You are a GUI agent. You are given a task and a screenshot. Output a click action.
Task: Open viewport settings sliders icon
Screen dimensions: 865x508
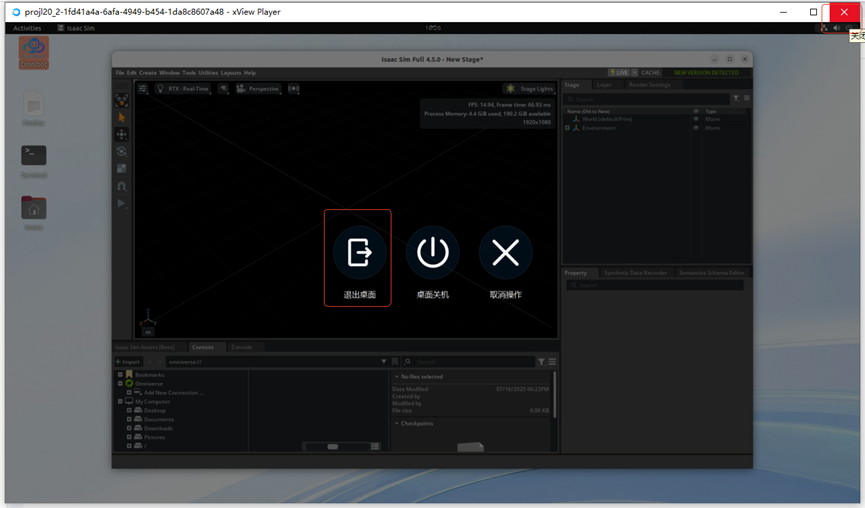142,88
